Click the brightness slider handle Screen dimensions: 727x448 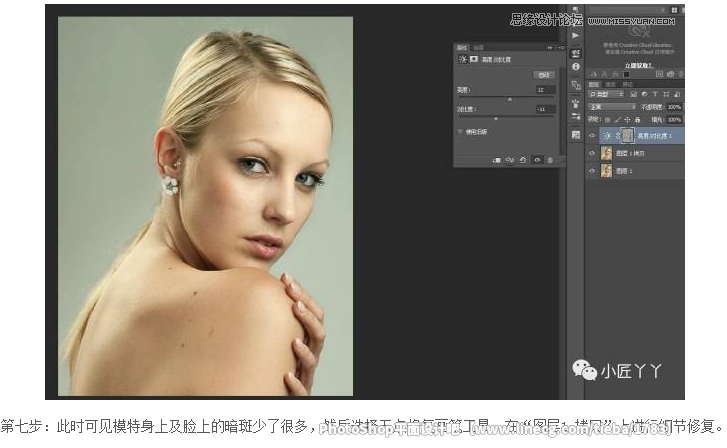pyautogui.click(x=510, y=100)
